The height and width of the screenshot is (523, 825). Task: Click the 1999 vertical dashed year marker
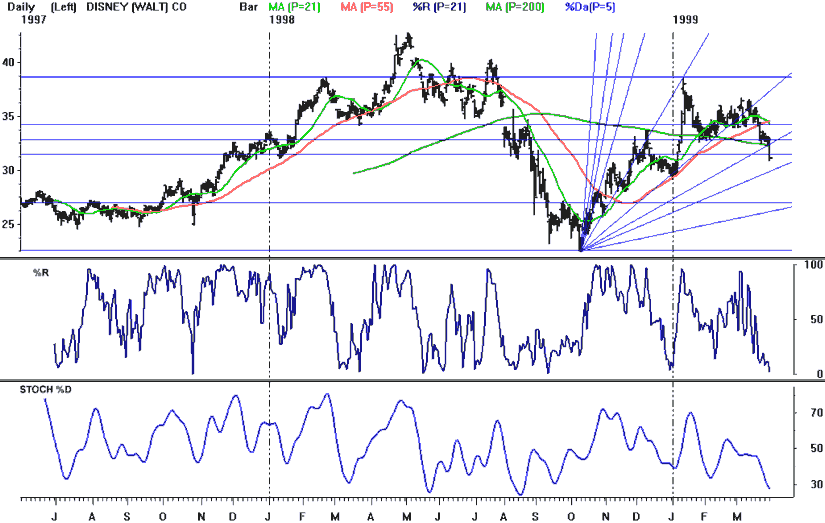[673, 263]
